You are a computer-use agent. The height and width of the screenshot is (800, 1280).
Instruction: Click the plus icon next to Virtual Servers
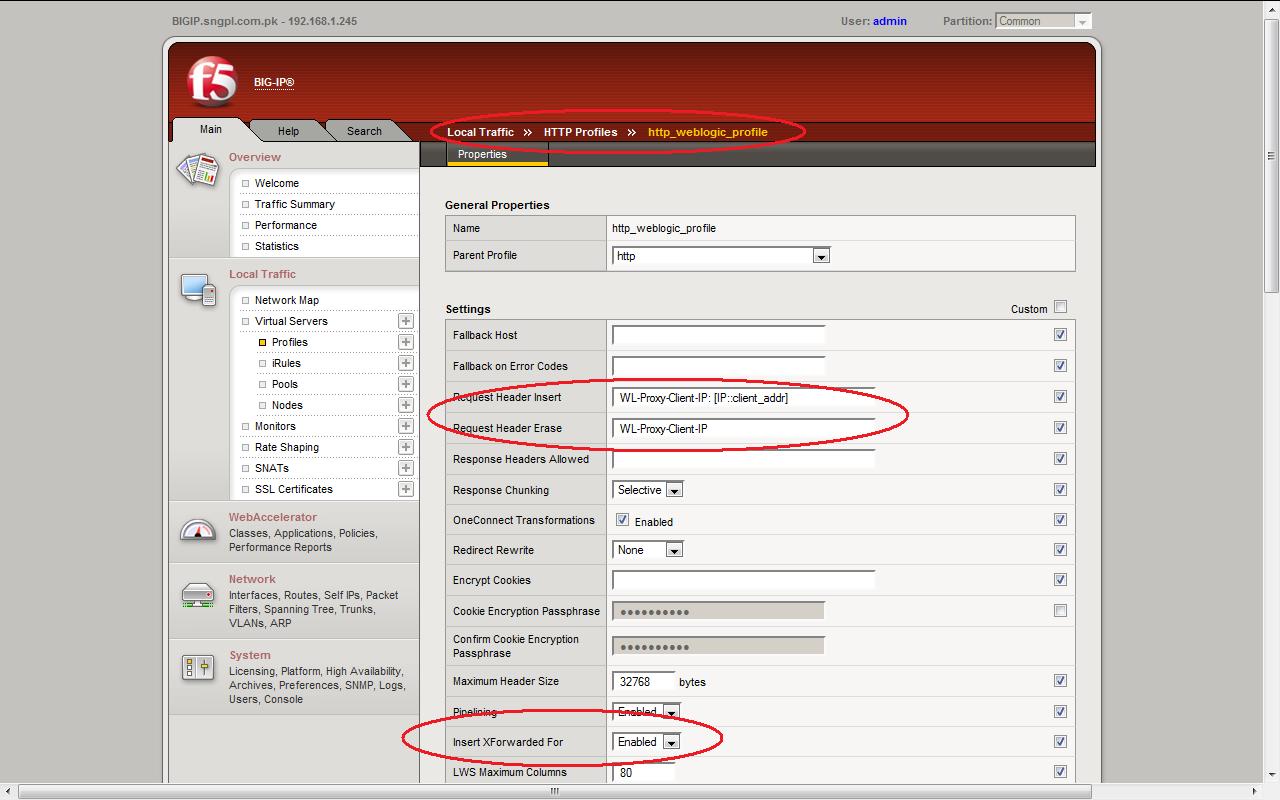407,321
